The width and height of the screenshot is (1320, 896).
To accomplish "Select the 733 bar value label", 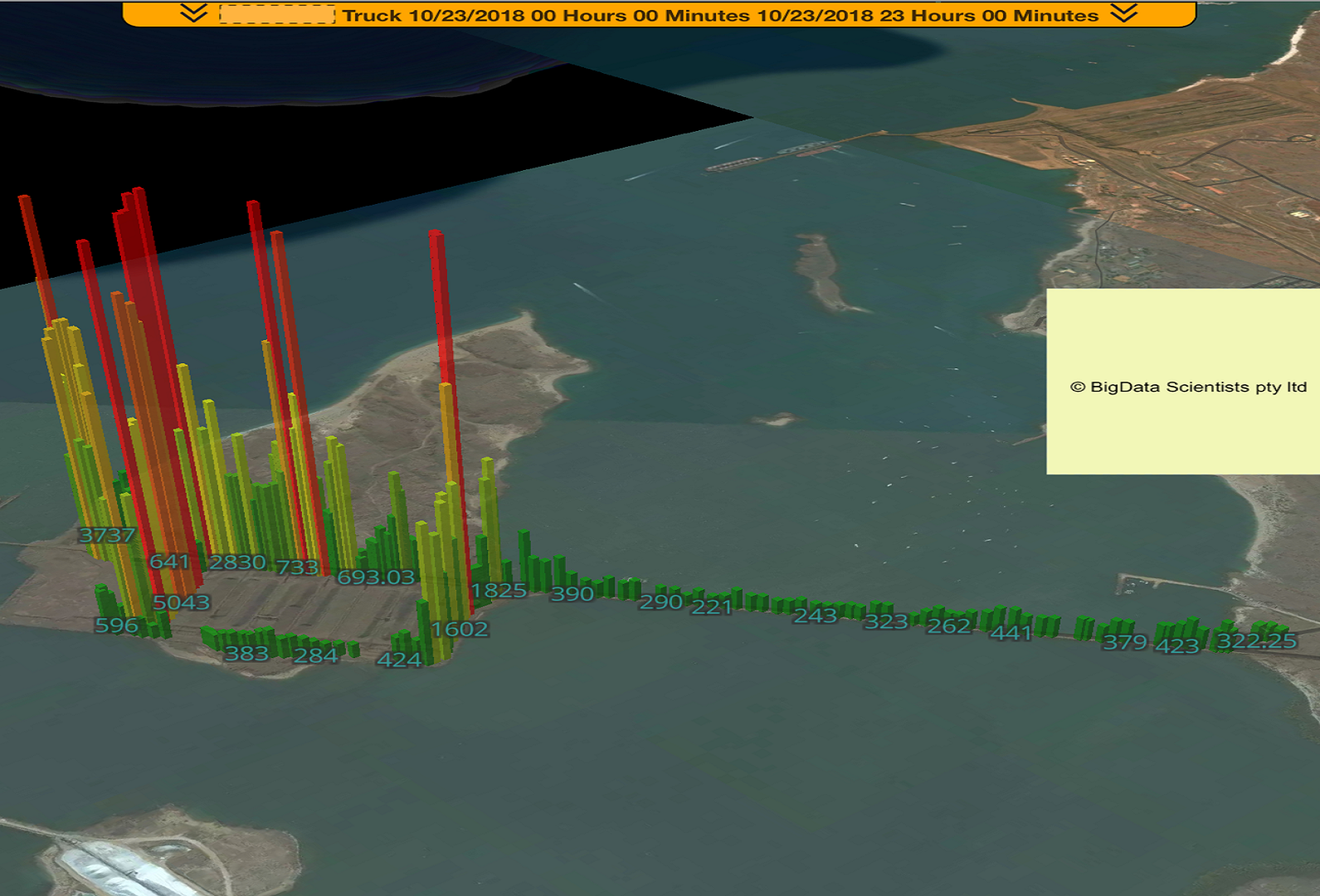I will [x=297, y=567].
